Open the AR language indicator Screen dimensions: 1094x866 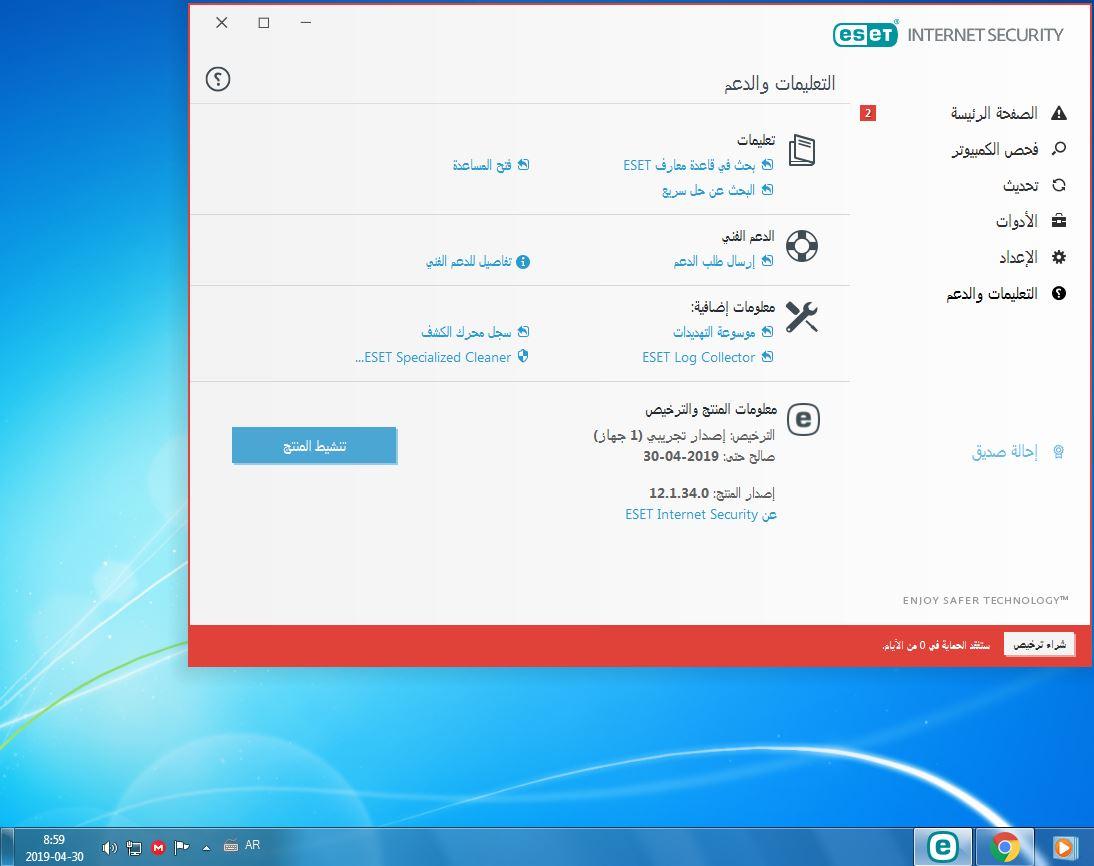pyautogui.click(x=253, y=845)
